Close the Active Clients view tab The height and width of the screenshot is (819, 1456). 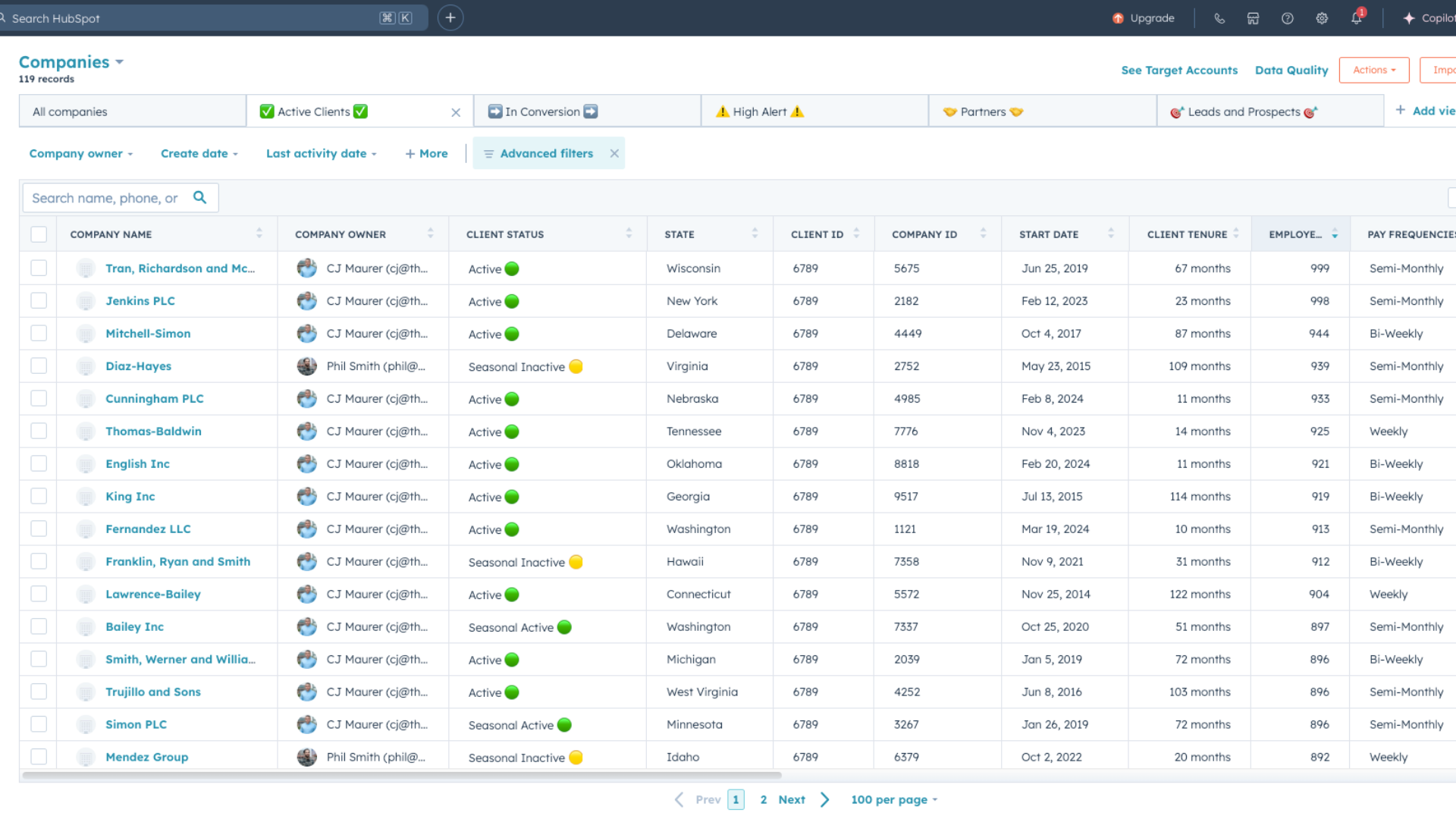point(456,112)
